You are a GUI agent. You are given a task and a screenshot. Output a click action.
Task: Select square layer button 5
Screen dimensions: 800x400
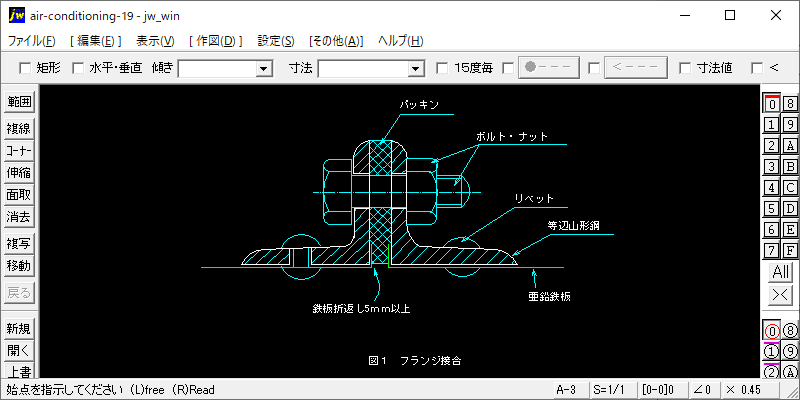[771, 209]
